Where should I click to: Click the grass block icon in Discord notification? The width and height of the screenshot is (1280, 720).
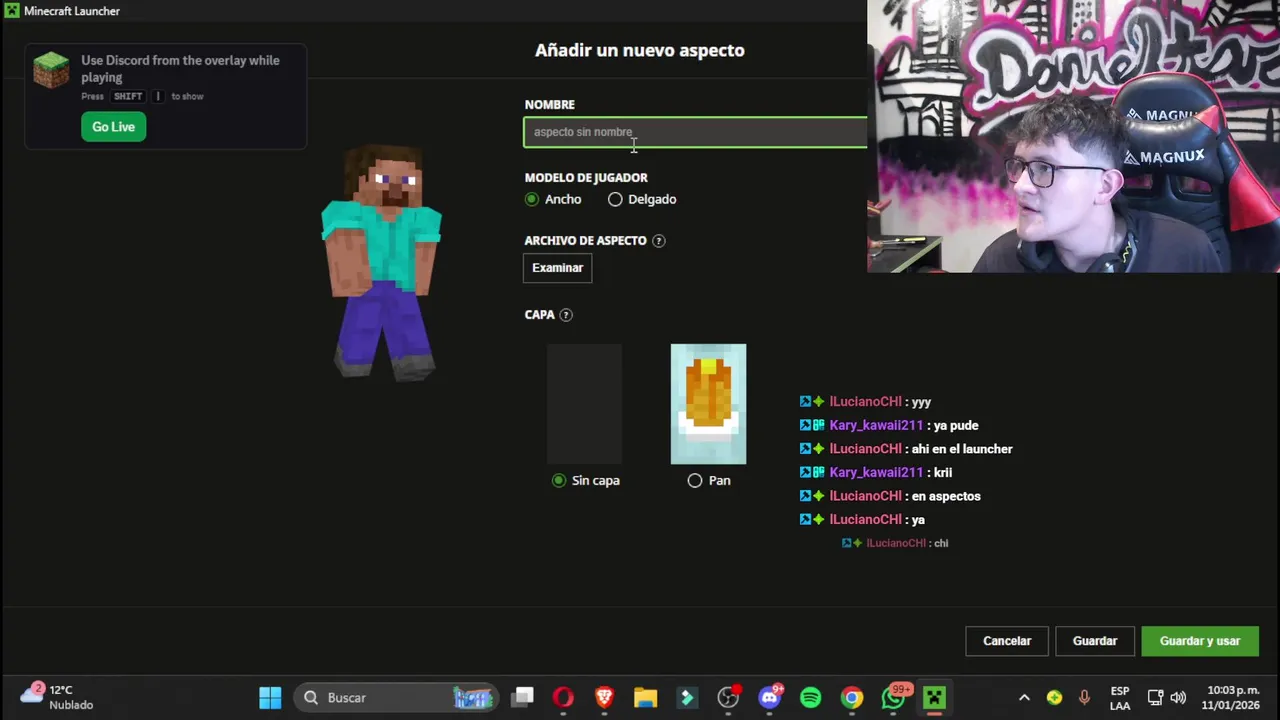coord(51,70)
